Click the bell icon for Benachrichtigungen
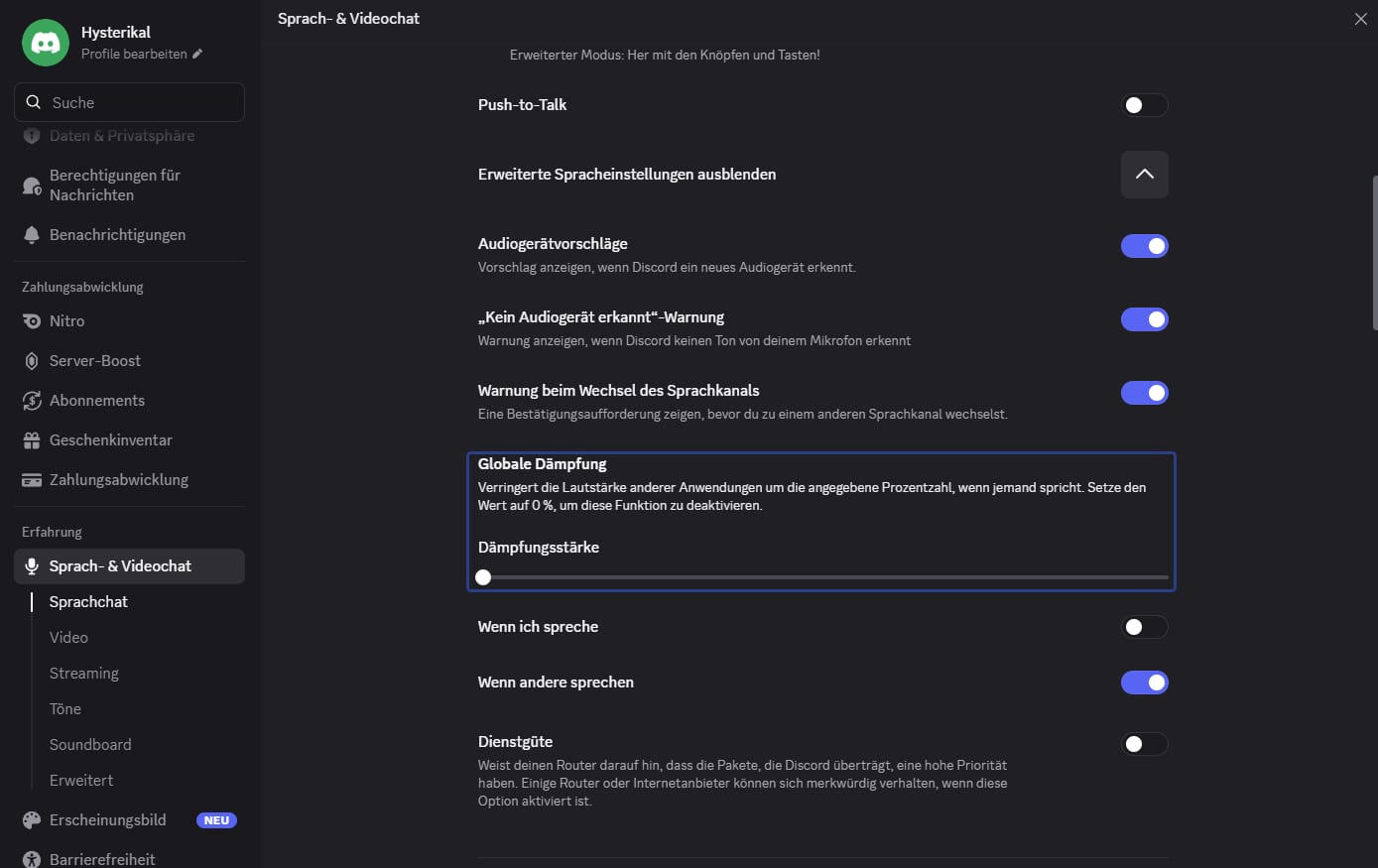The image size is (1378, 868). tap(32, 235)
